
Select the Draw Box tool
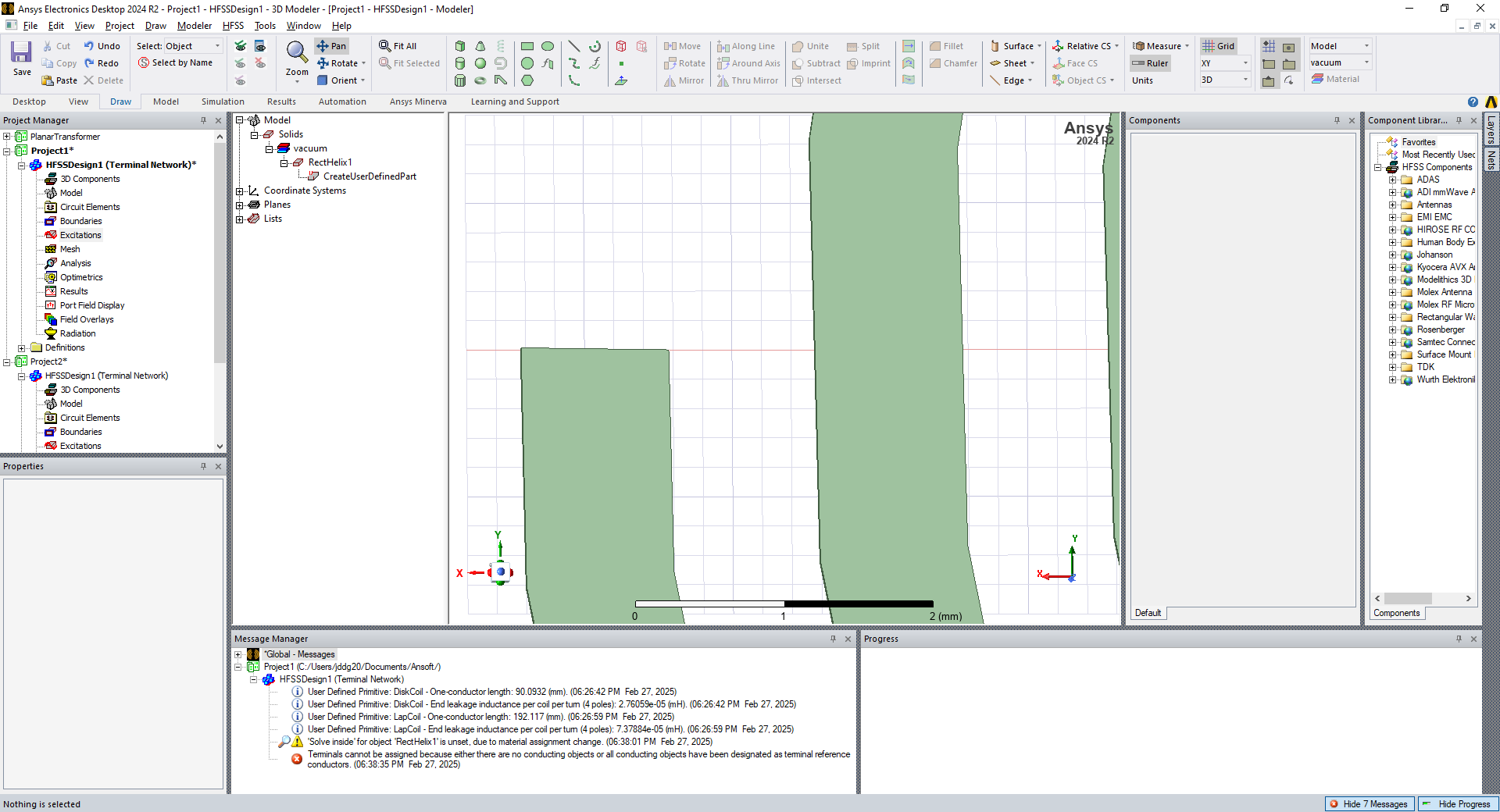(460, 47)
